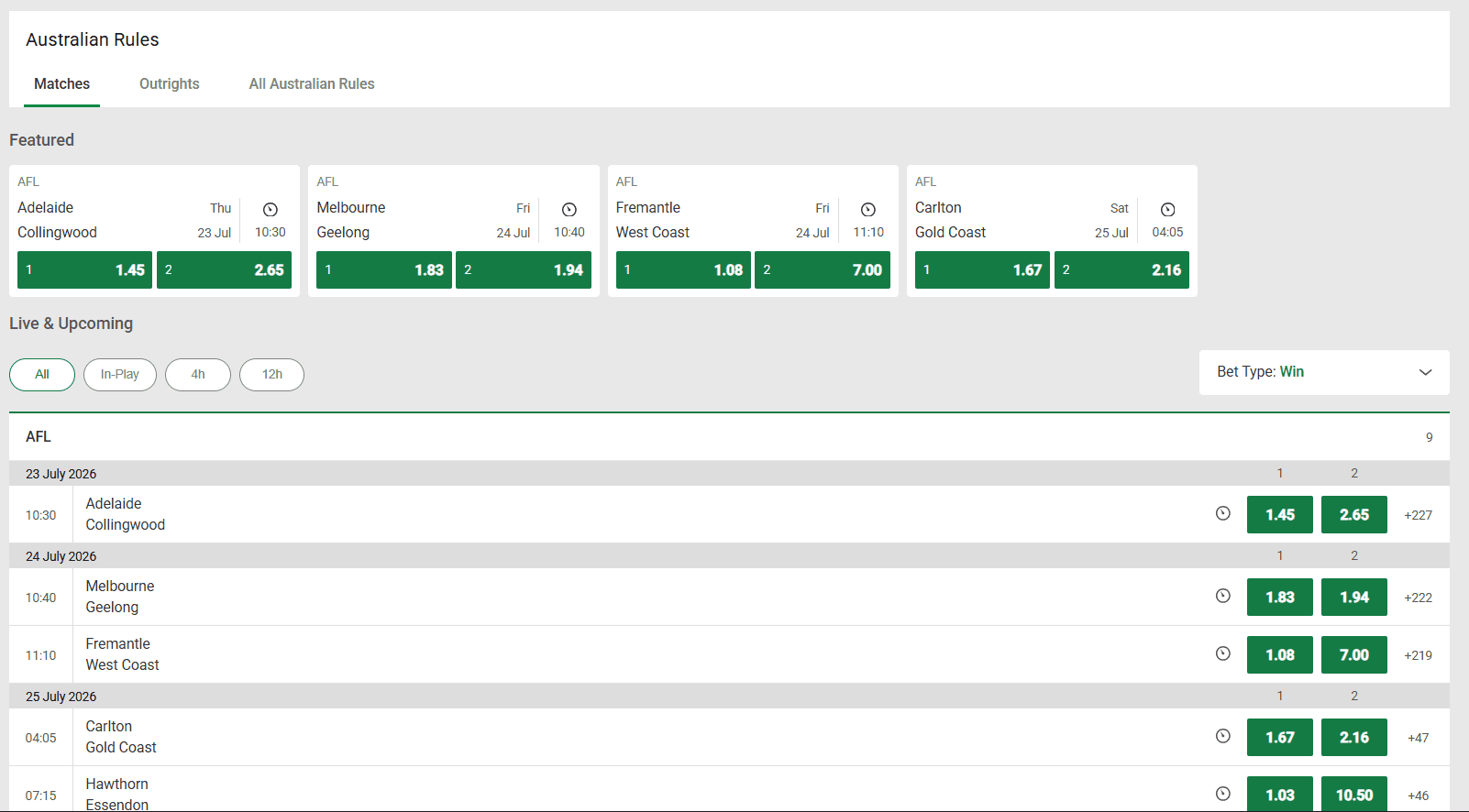
Task: Bet on Collingwood at 2.65 in featured card
Action: tap(224, 270)
